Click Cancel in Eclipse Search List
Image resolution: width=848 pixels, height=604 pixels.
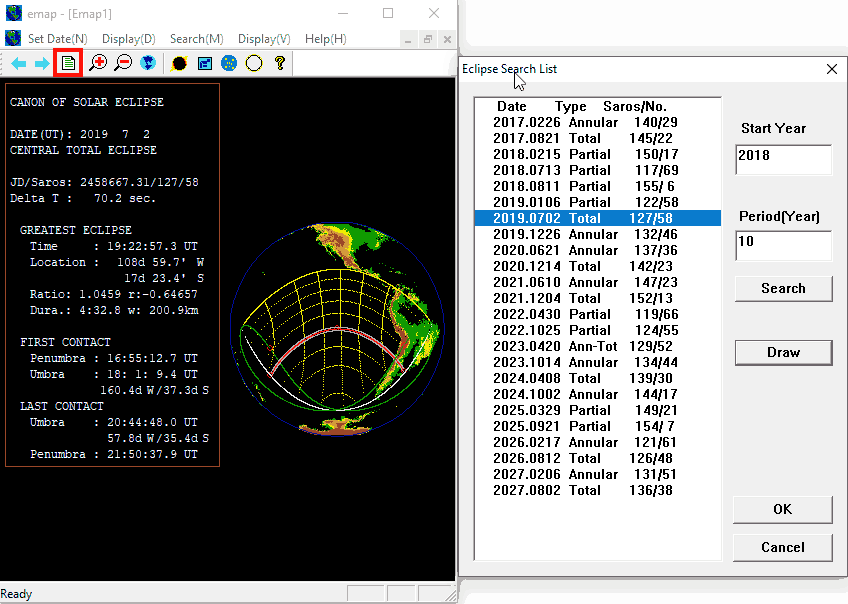coord(783,548)
